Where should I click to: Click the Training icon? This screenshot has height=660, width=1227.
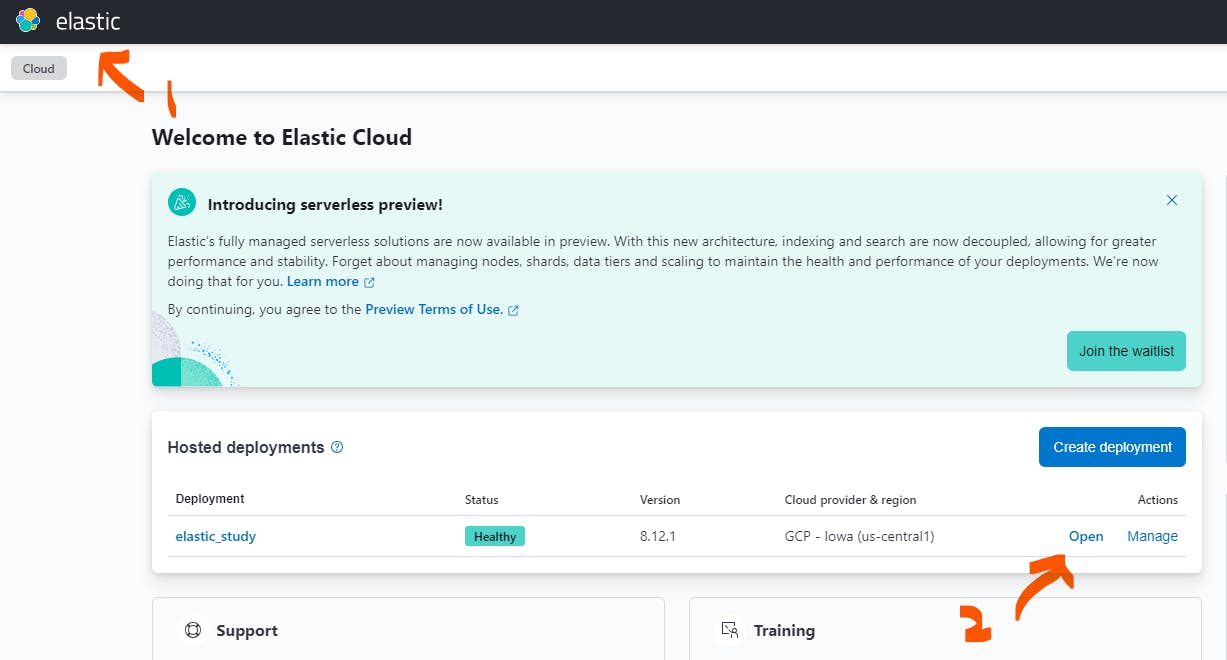[x=730, y=630]
